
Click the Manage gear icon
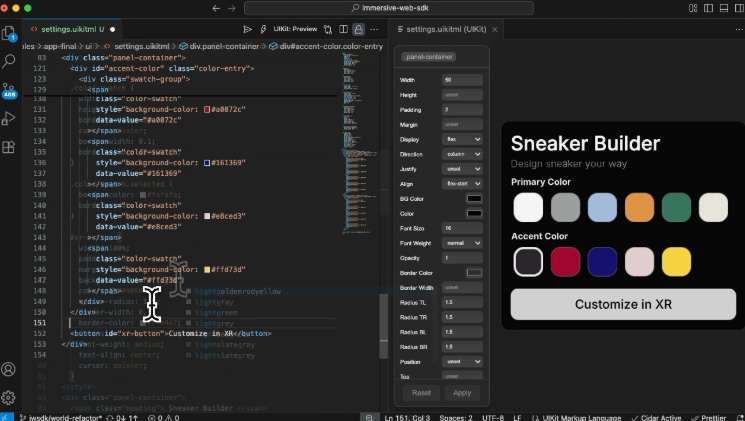coord(10,397)
